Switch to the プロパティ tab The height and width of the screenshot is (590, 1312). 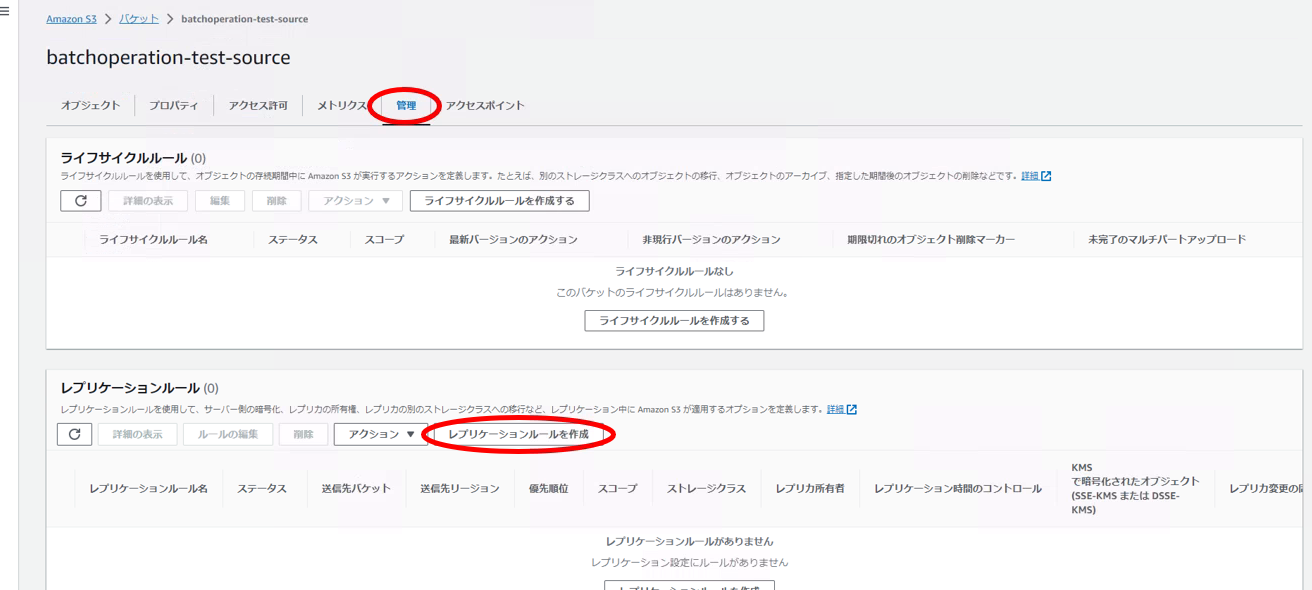pos(173,106)
